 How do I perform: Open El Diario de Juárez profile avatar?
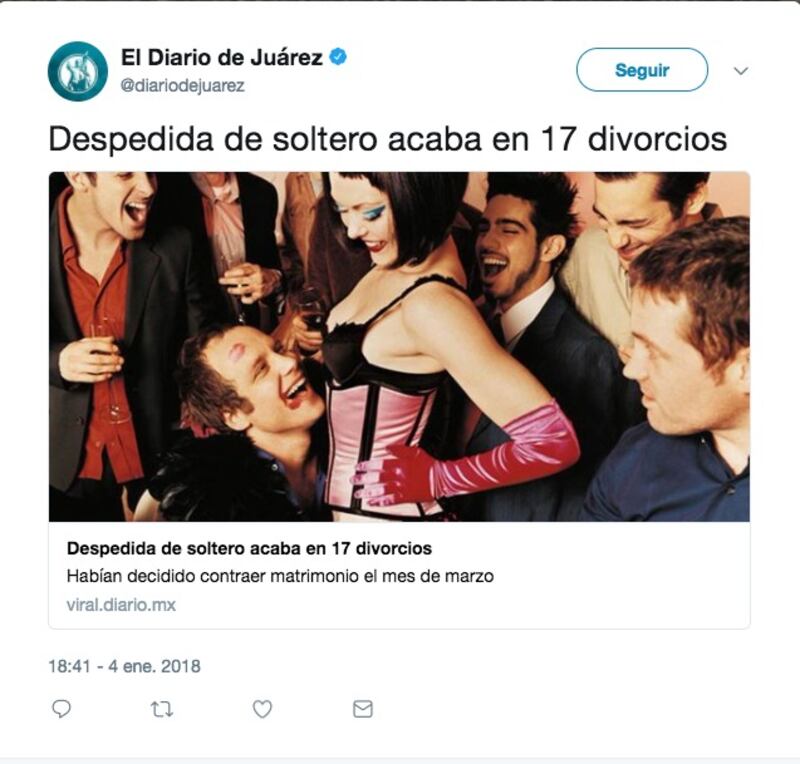tap(78, 71)
